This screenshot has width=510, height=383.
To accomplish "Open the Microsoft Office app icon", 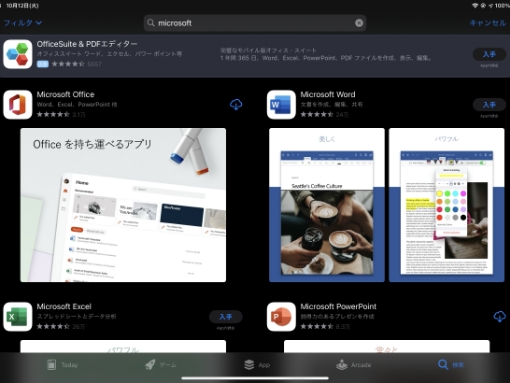I will coord(18,105).
